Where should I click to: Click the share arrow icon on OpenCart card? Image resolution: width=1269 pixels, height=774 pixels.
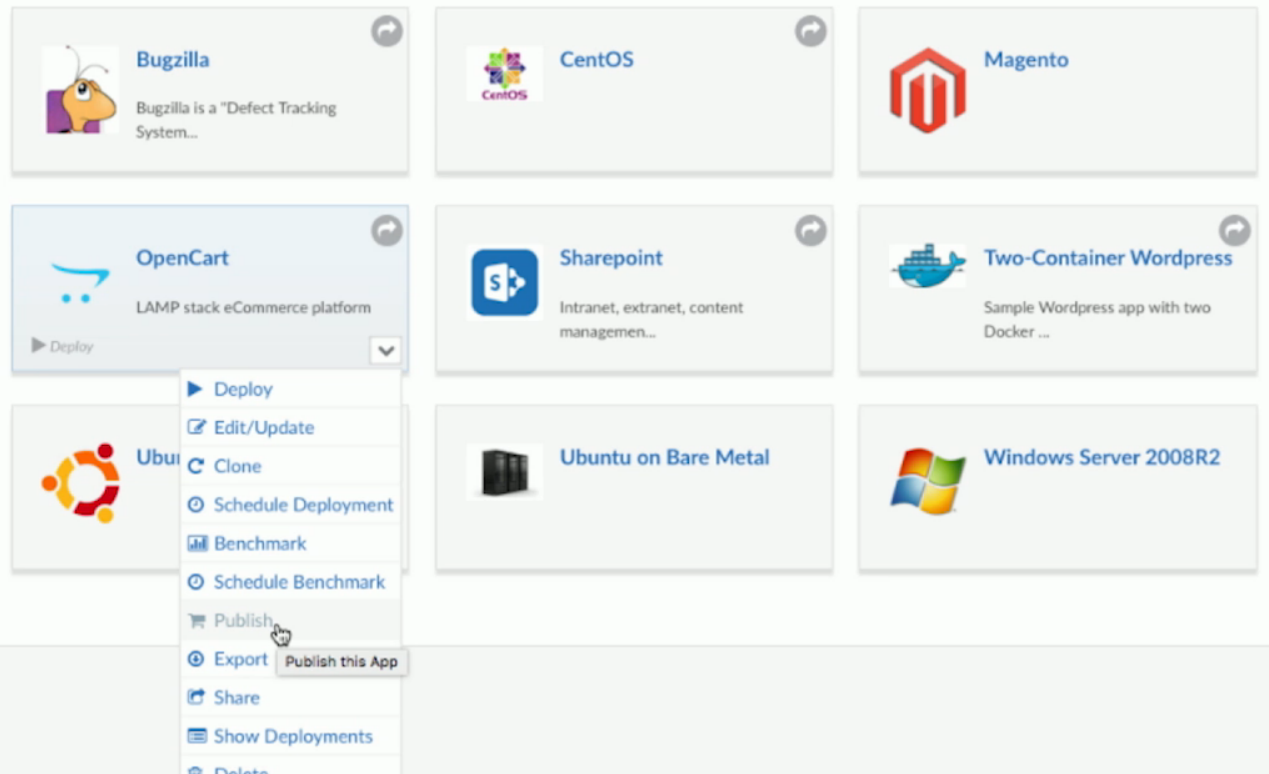pyautogui.click(x=387, y=231)
